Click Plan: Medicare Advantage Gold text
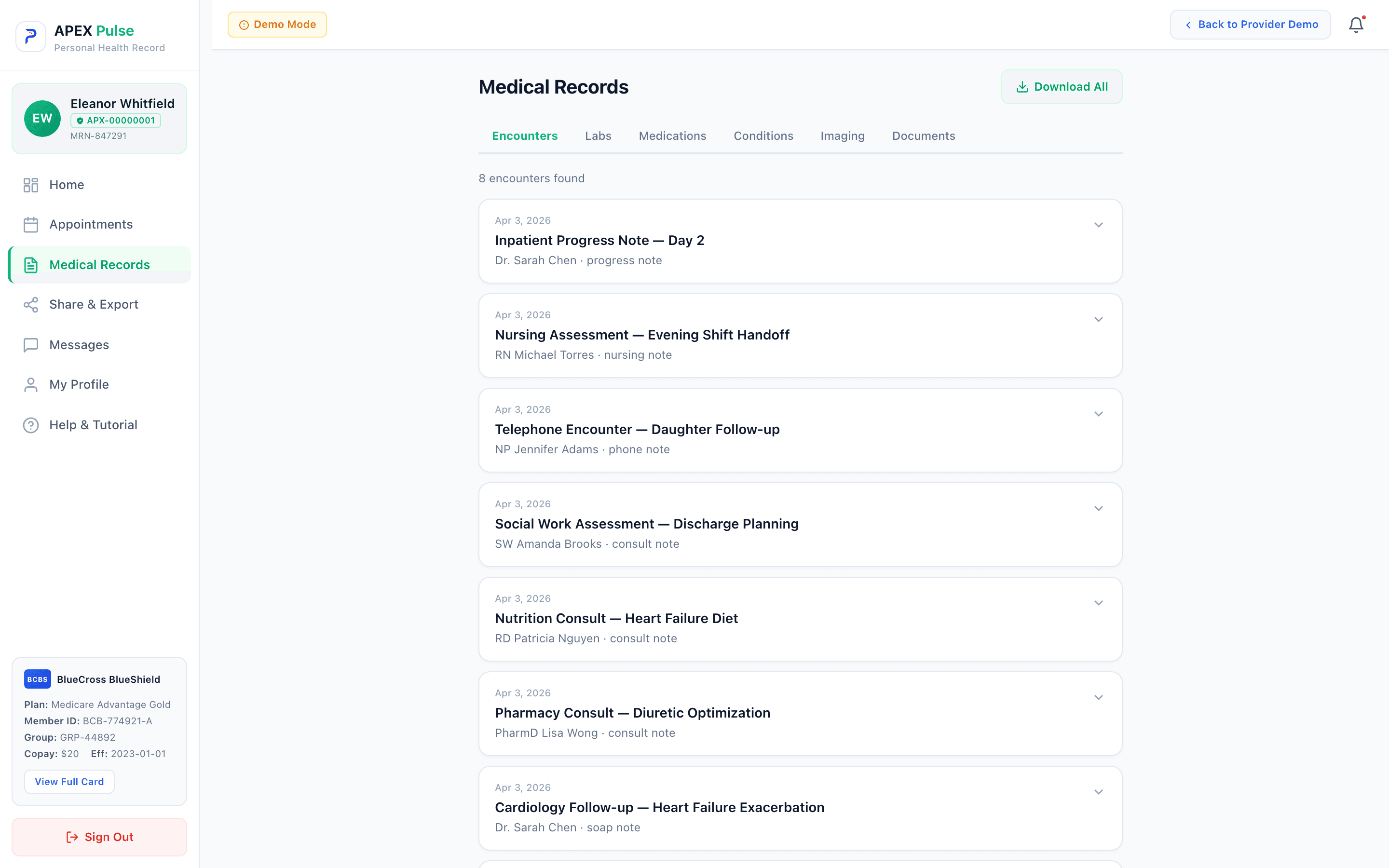This screenshot has width=1389, height=868. tap(97, 705)
